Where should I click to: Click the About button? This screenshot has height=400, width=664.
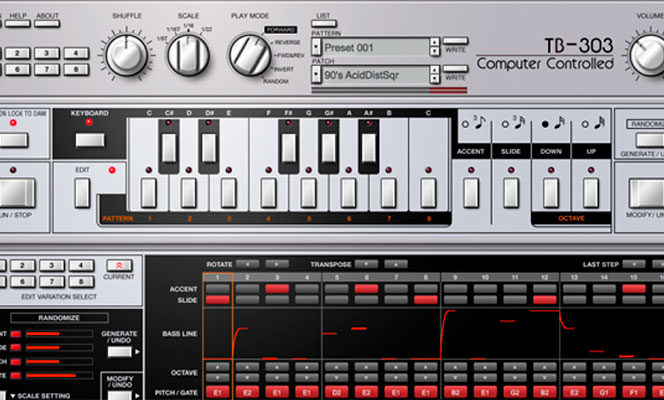tap(47, 23)
